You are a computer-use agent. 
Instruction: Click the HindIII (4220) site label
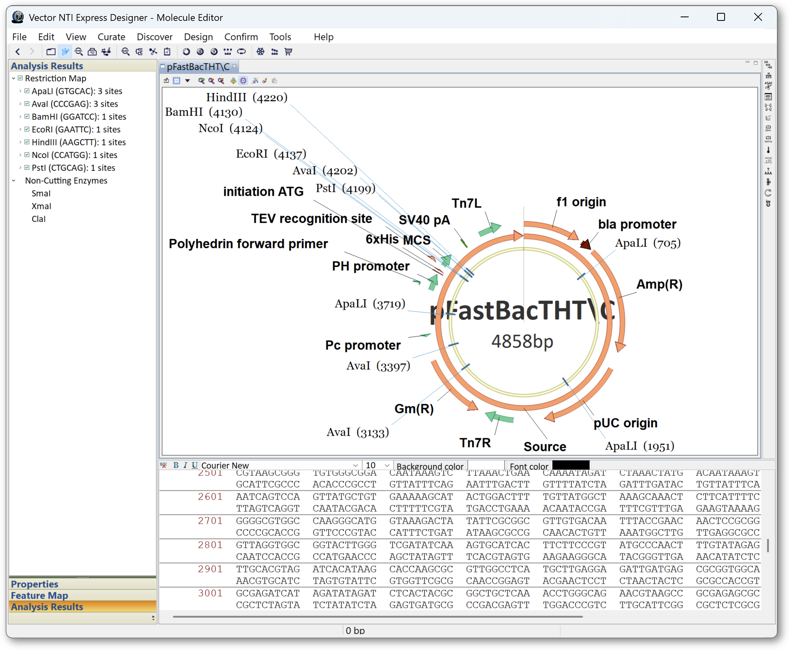247,97
